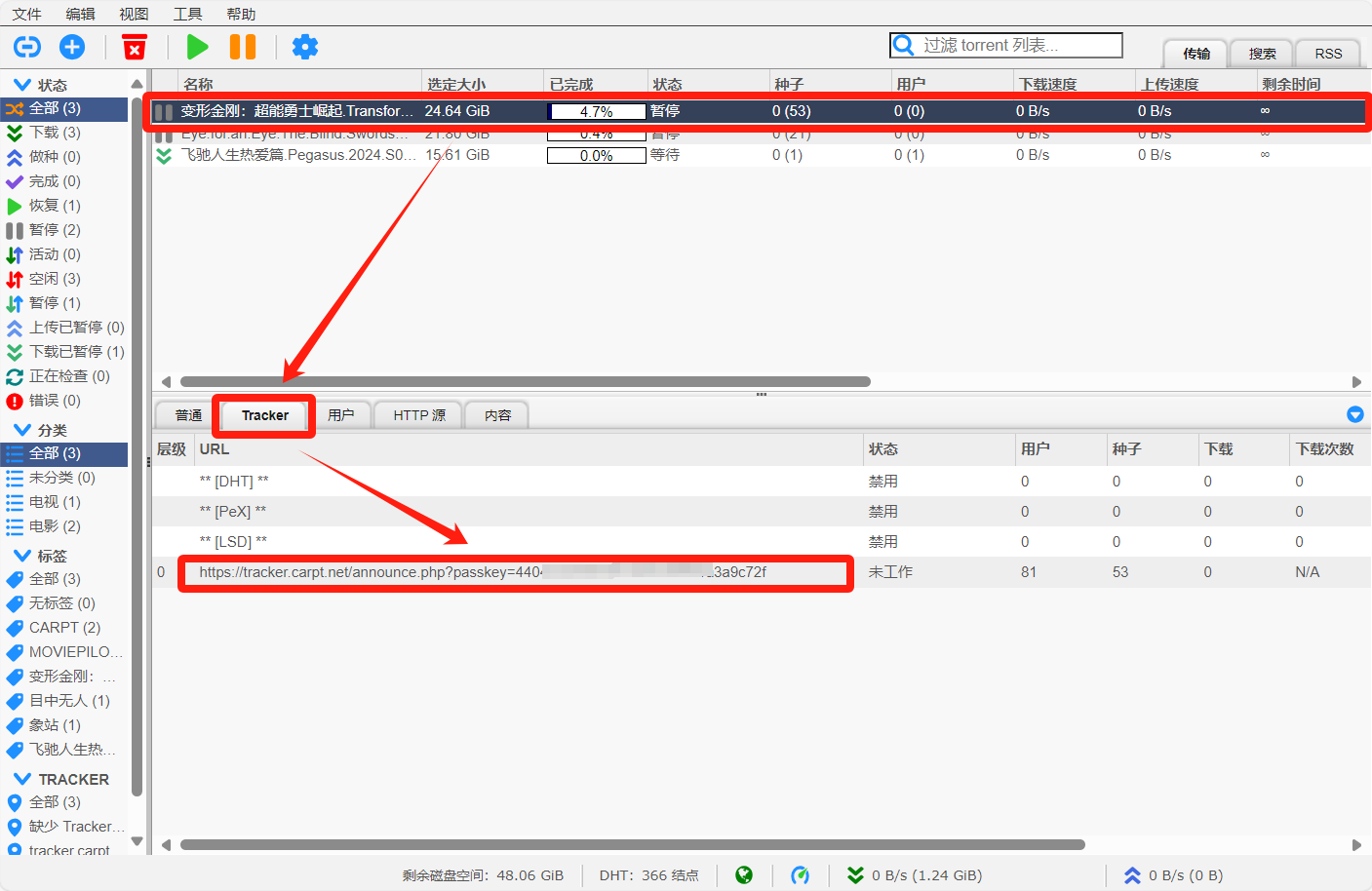Collapse the TRACKER section in sidebar
This screenshot has width=1372, height=891.
[21, 779]
